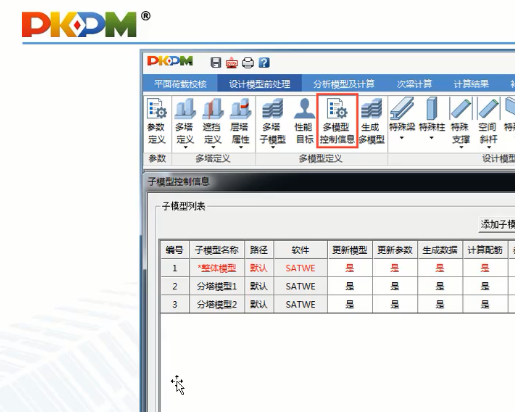This screenshot has width=515, height=412.
Task: Expand the 特殊梁 dropdown arrow
Action: click(402, 138)
